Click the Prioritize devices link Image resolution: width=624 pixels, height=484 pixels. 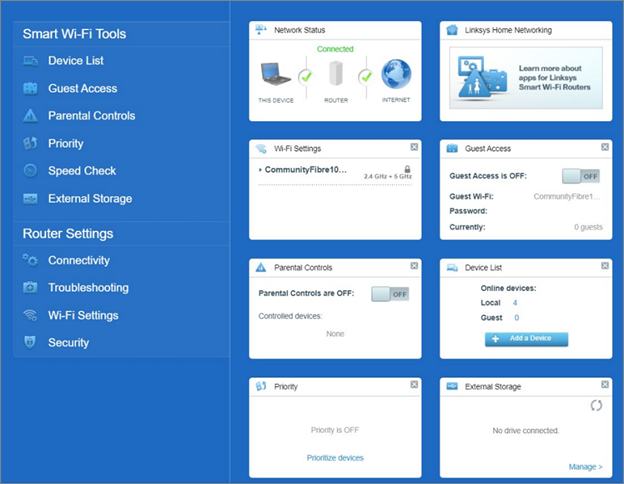pyautogui.click(x=335, y=458)
